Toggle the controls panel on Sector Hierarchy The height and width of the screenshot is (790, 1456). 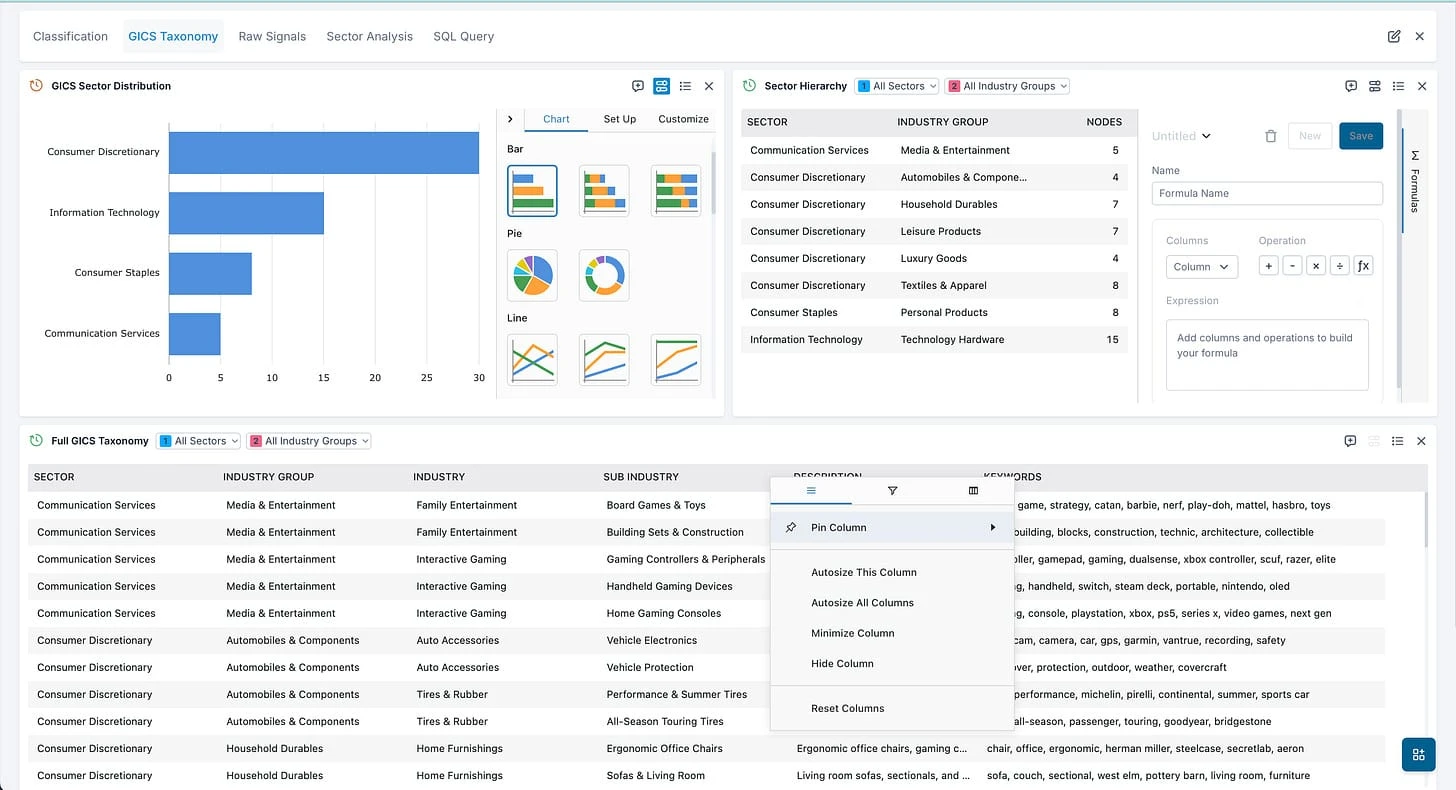(1374, 86)
